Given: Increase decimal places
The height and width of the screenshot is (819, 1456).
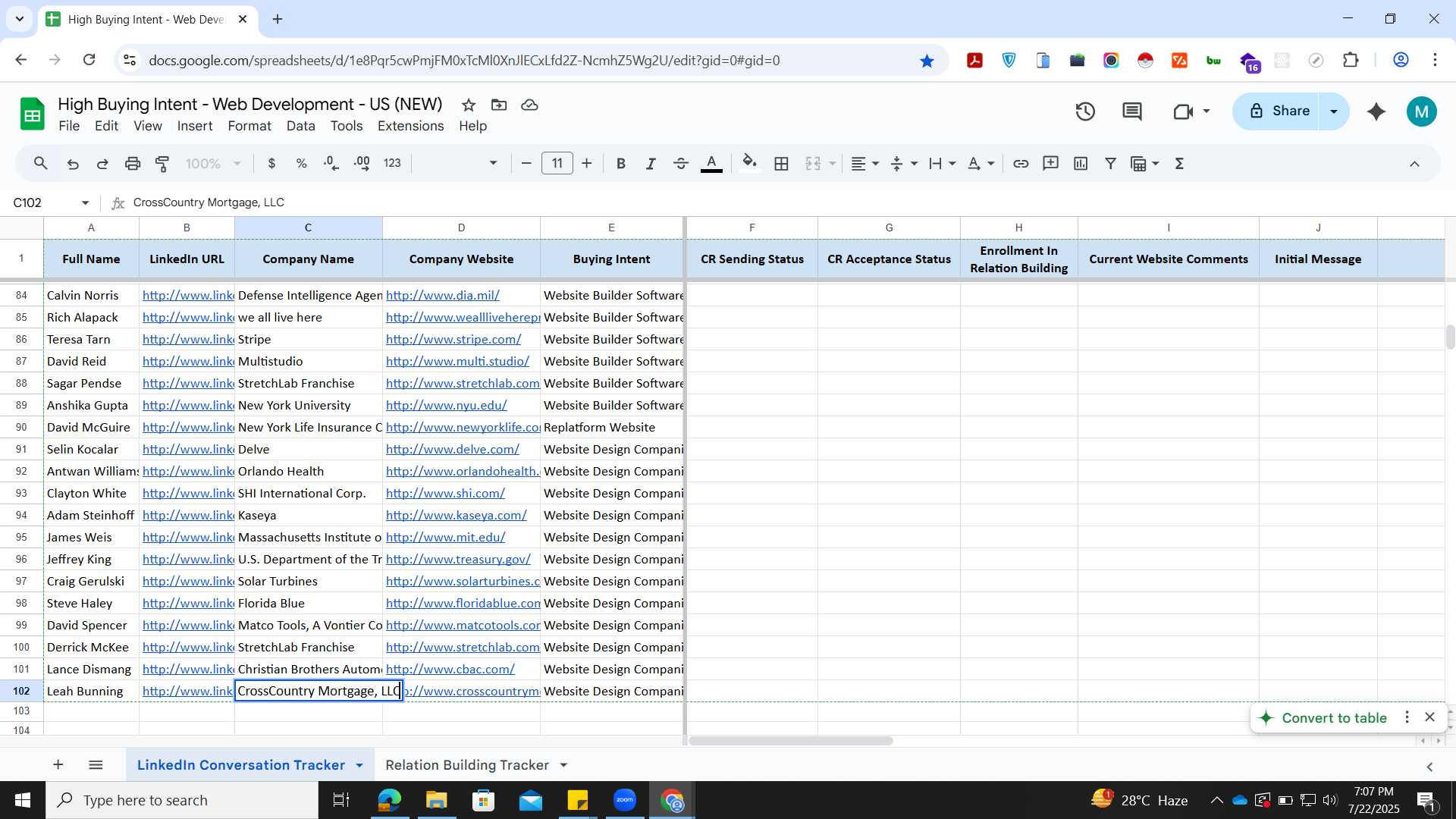Looking at the screenshot, I should 362,163.
